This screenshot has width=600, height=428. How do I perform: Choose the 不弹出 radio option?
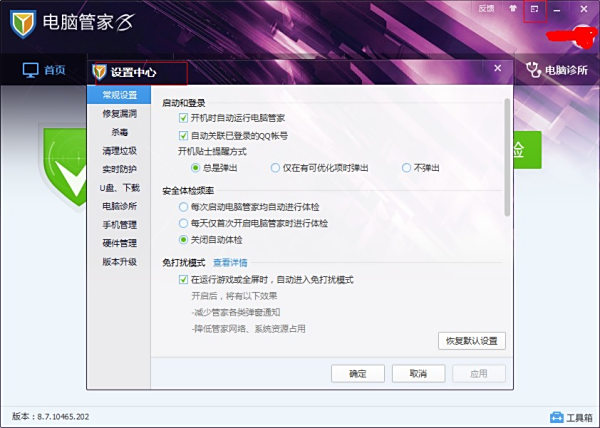pos(406,168)
